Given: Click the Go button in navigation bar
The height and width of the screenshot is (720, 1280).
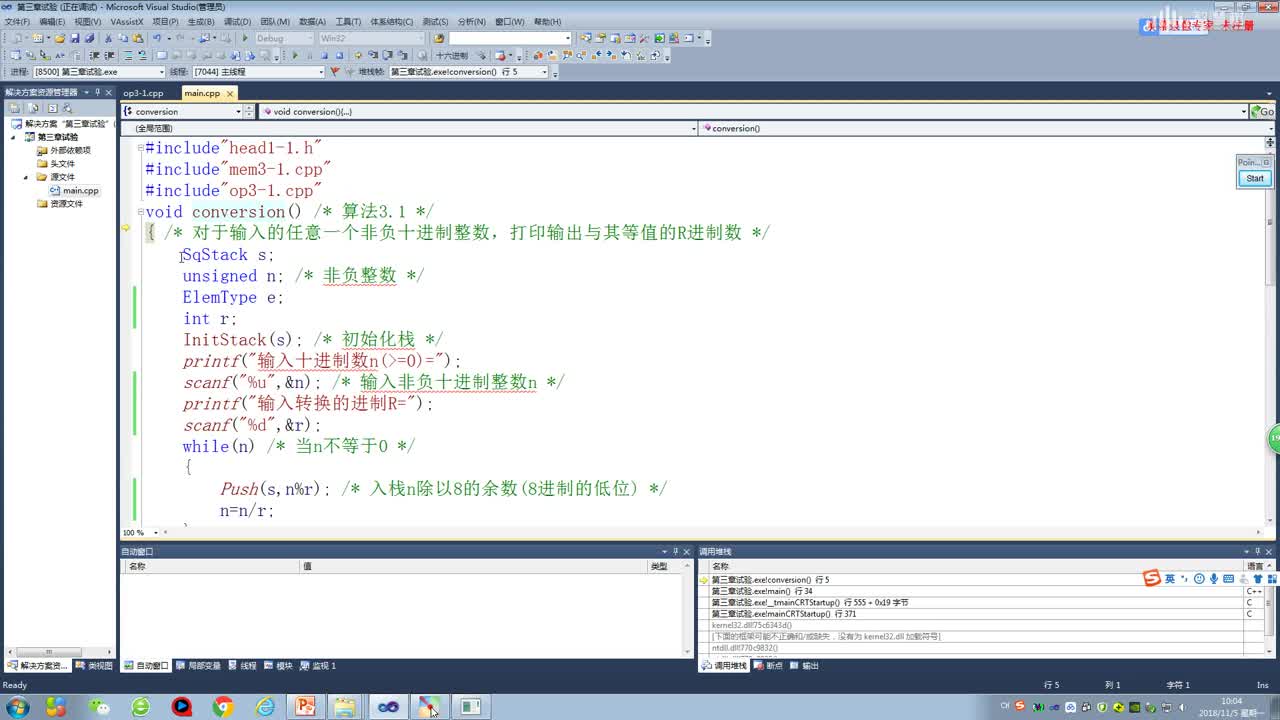Looking at the screenshot, I should click(1262, 112).
